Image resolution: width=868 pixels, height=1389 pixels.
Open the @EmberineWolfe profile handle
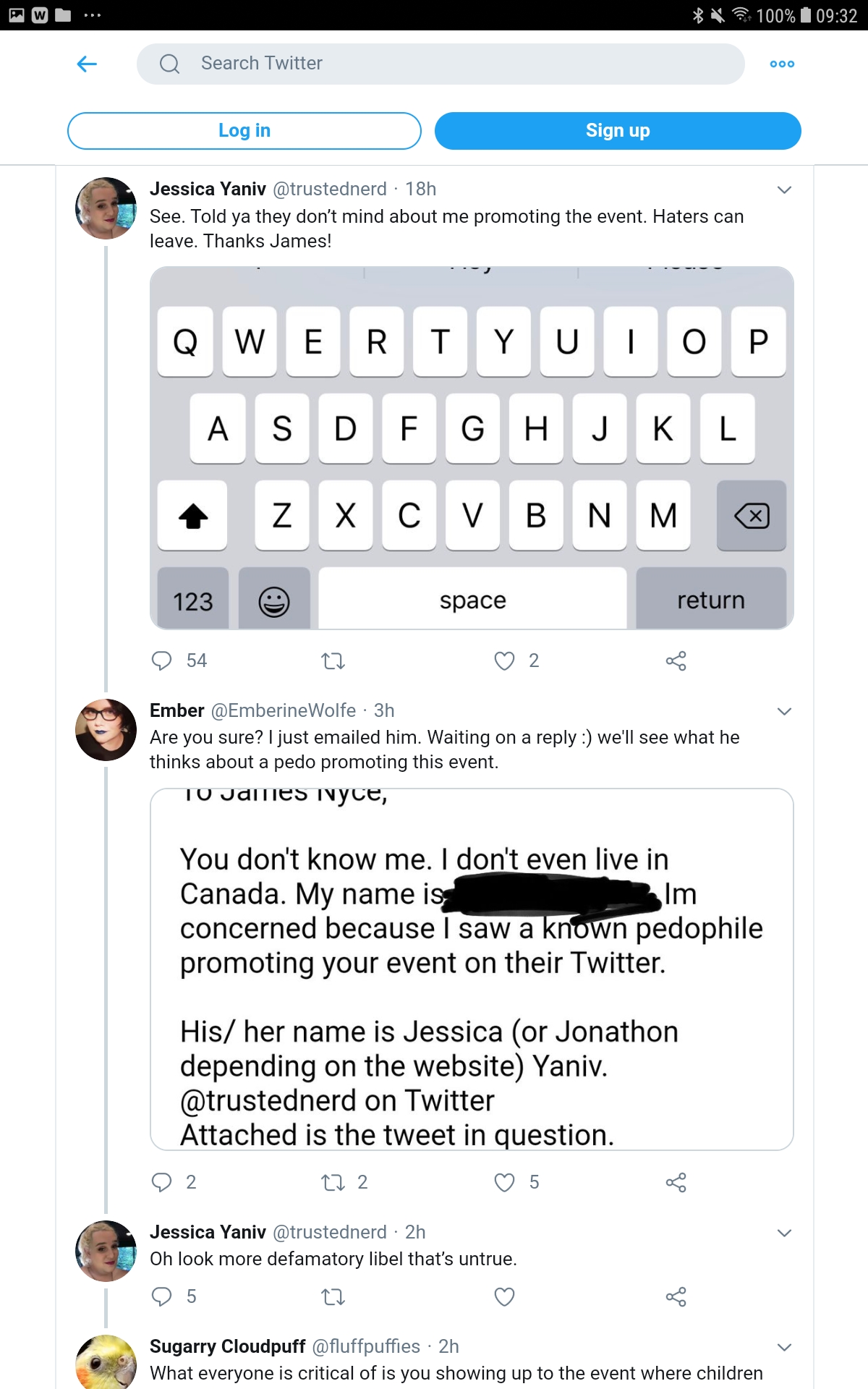[283, 710]
